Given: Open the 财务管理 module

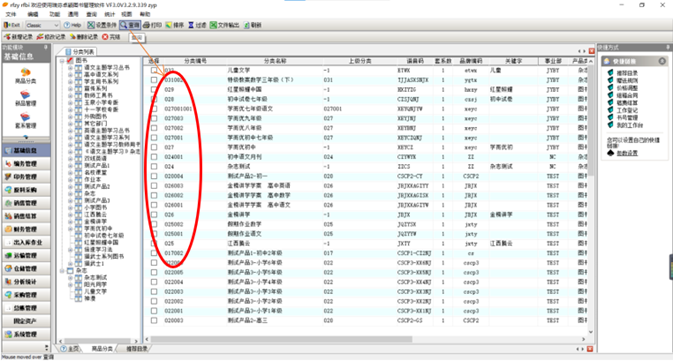Looking at the screenshot, I should pyautogui.click(x=26, y=229).
